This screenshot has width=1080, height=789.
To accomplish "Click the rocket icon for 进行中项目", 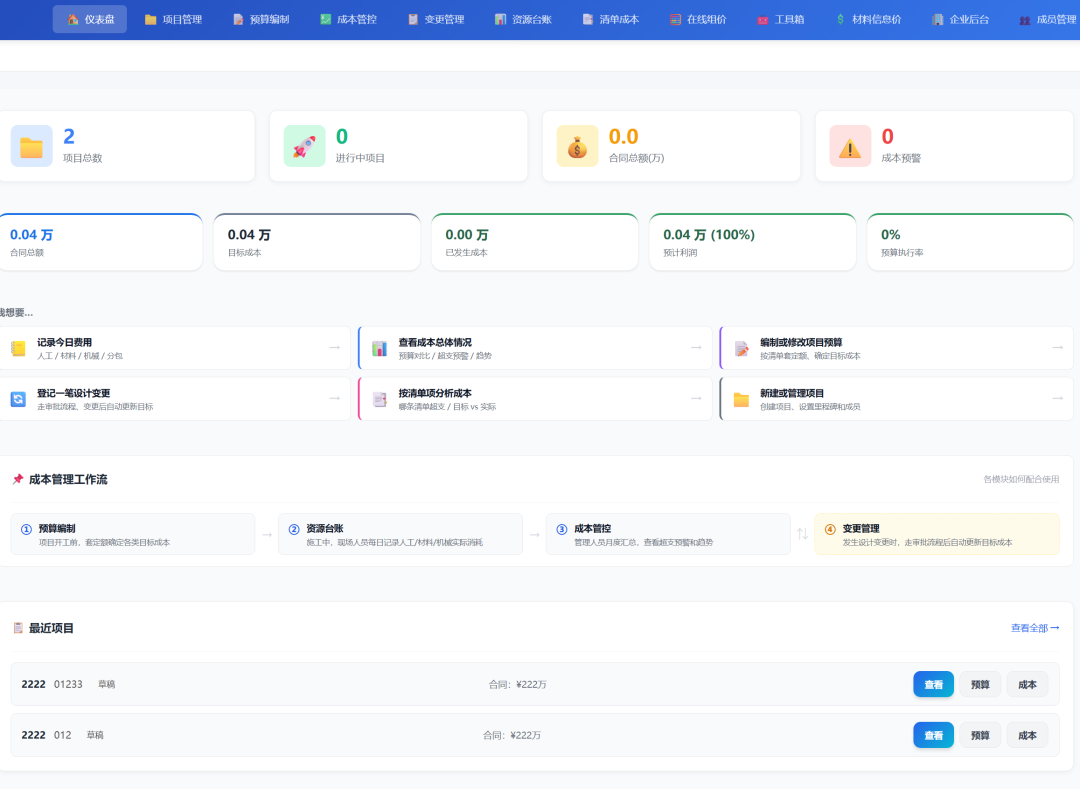I will (x=304, y=147).
